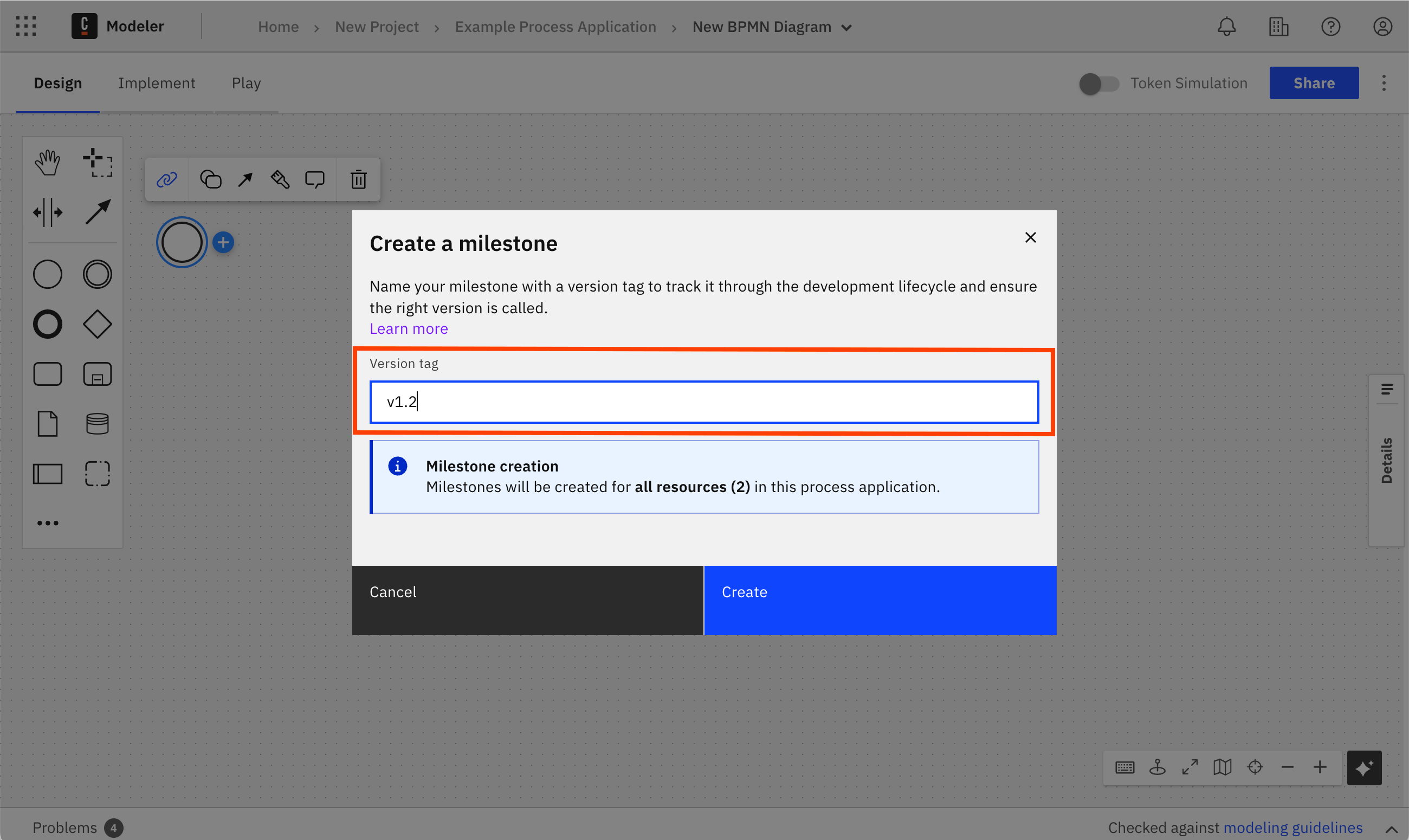
Task: Open the diagram minimap
Action: [x=1222, y=767]
